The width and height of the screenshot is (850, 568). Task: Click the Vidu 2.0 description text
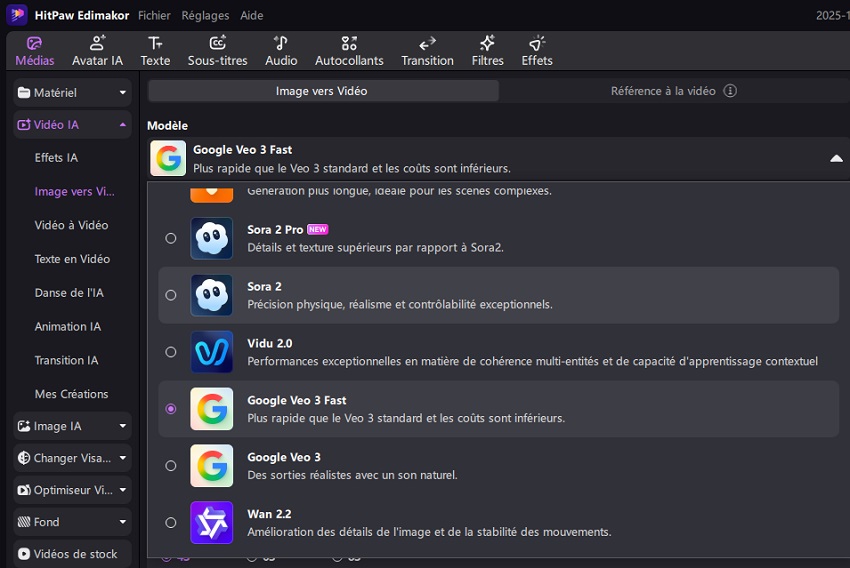point(532,362)
